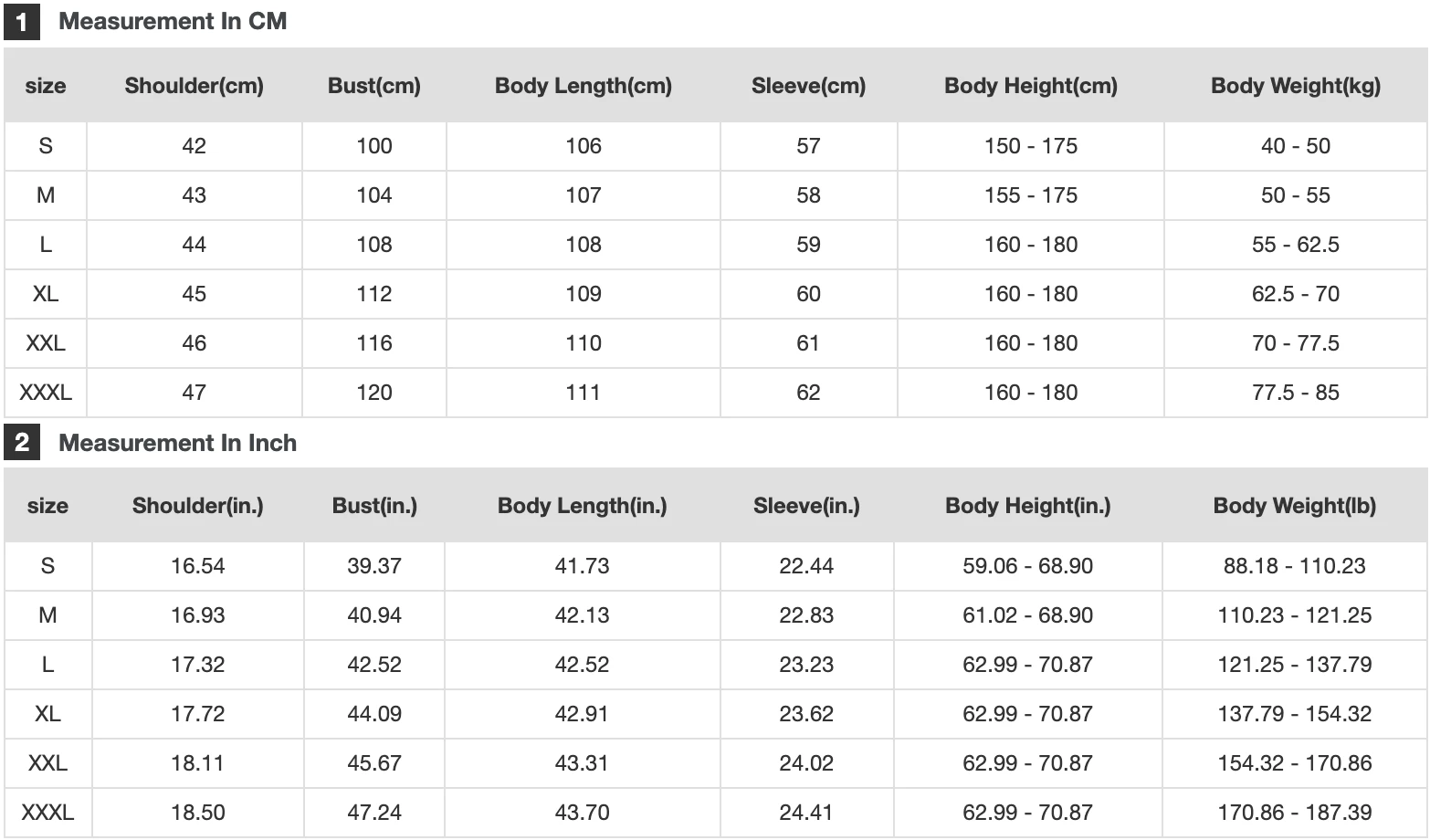Image resolution: width=1430 pixels, height=840 pixels.
Task: Click the number 2 section badge
Action: click(22, 443)
